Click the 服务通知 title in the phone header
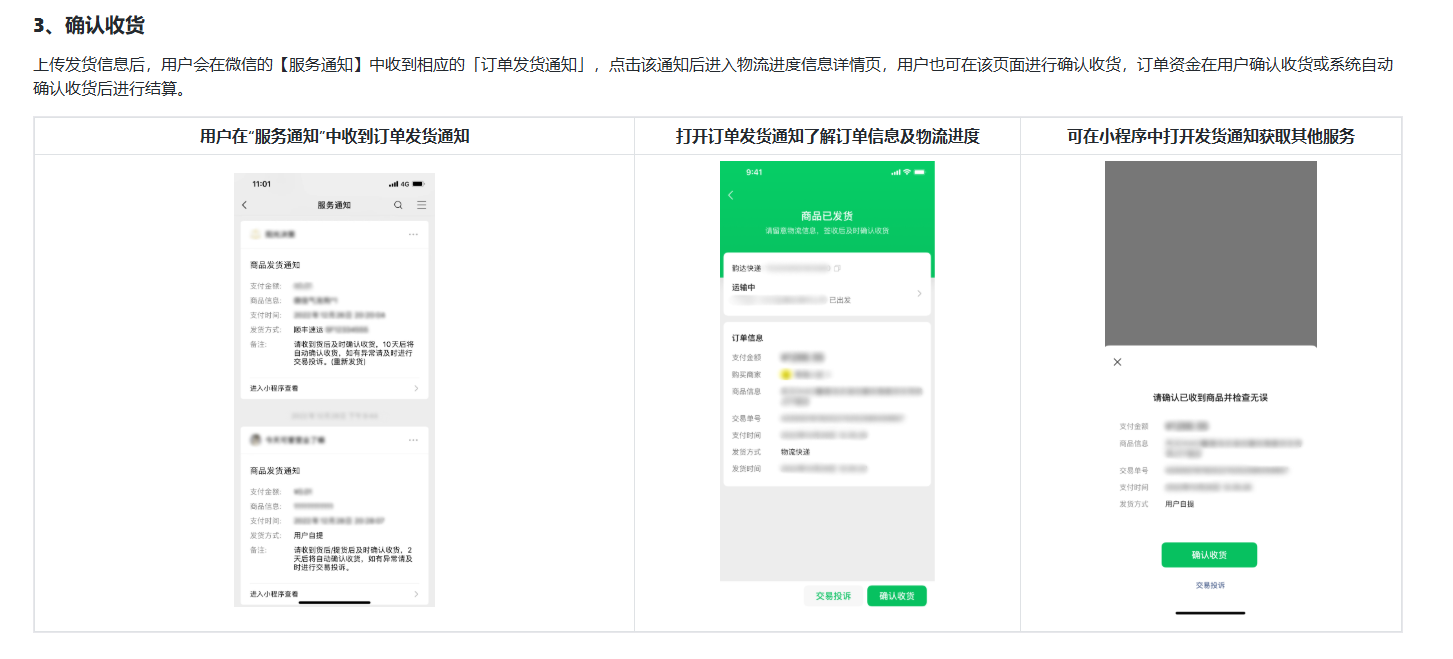The height and width of the screenshot is (659, 1453). point(334,205)
